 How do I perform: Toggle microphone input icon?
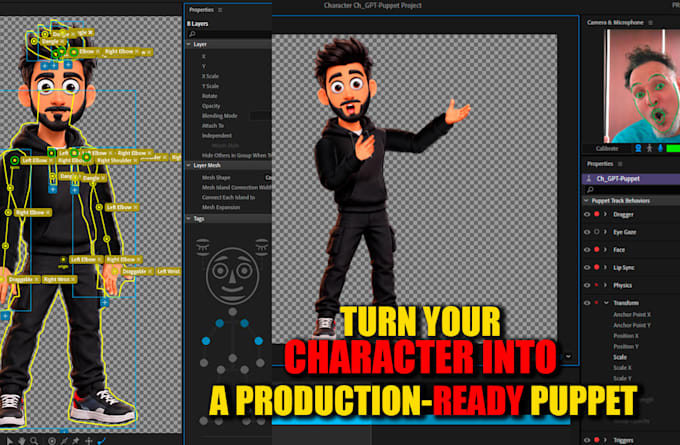click(660, 148)
